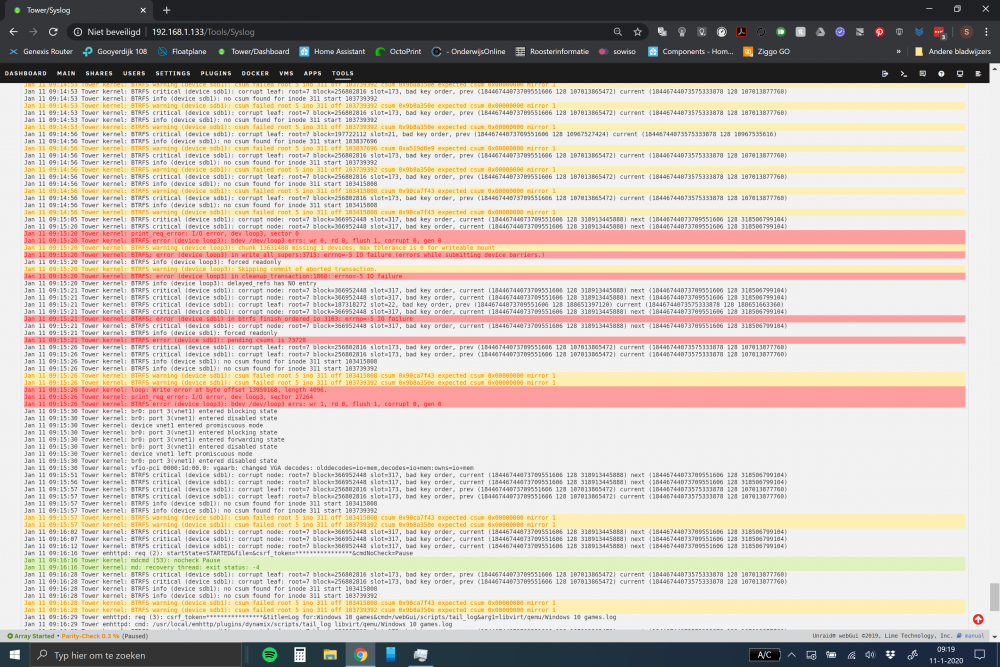Bookmark this page with the star
Image resolution: width=1000 pixels, height=667 pixels.
pyautogui.click(x=637, y=32)
